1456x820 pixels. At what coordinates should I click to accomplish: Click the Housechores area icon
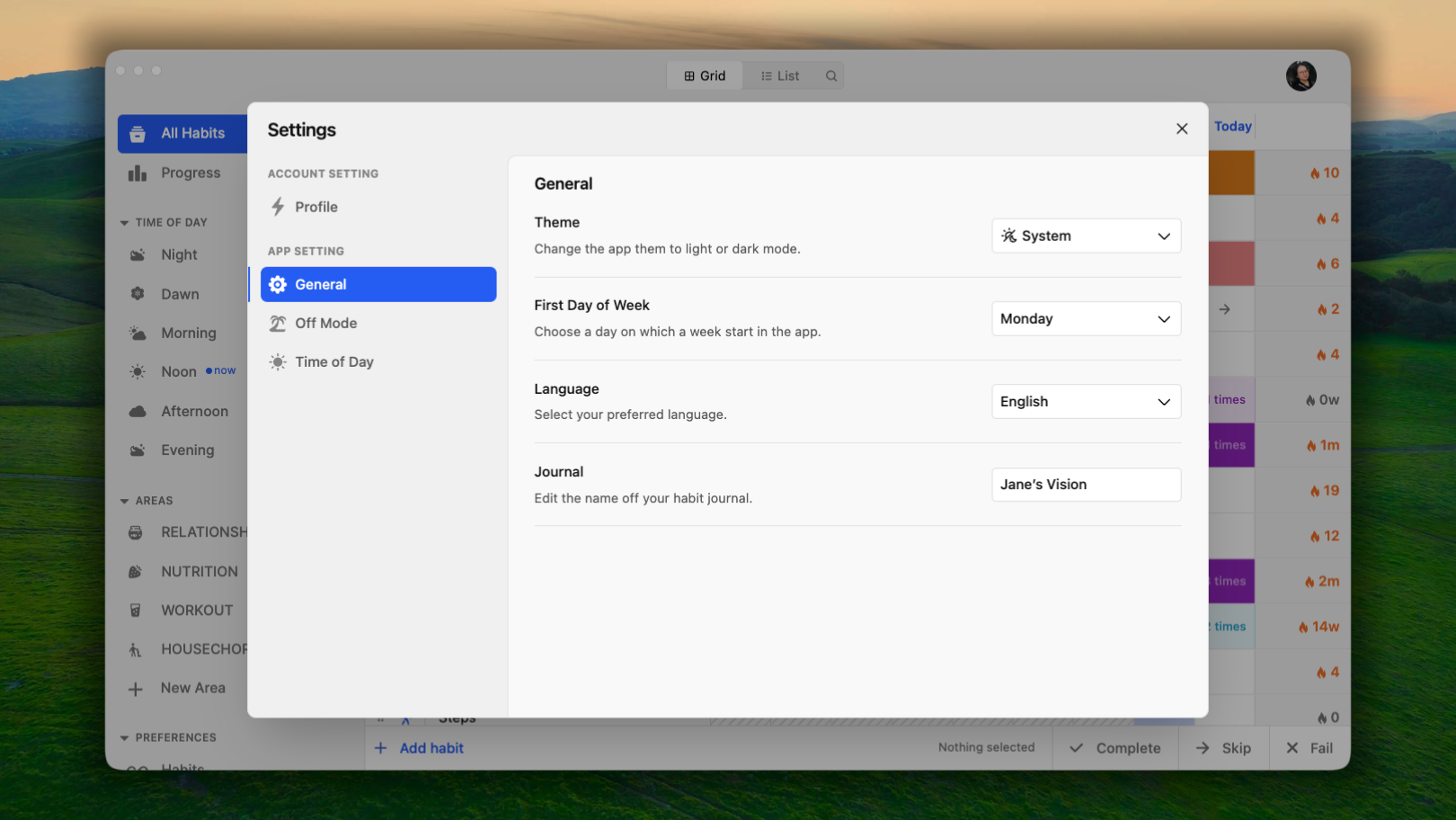(136, 649)
